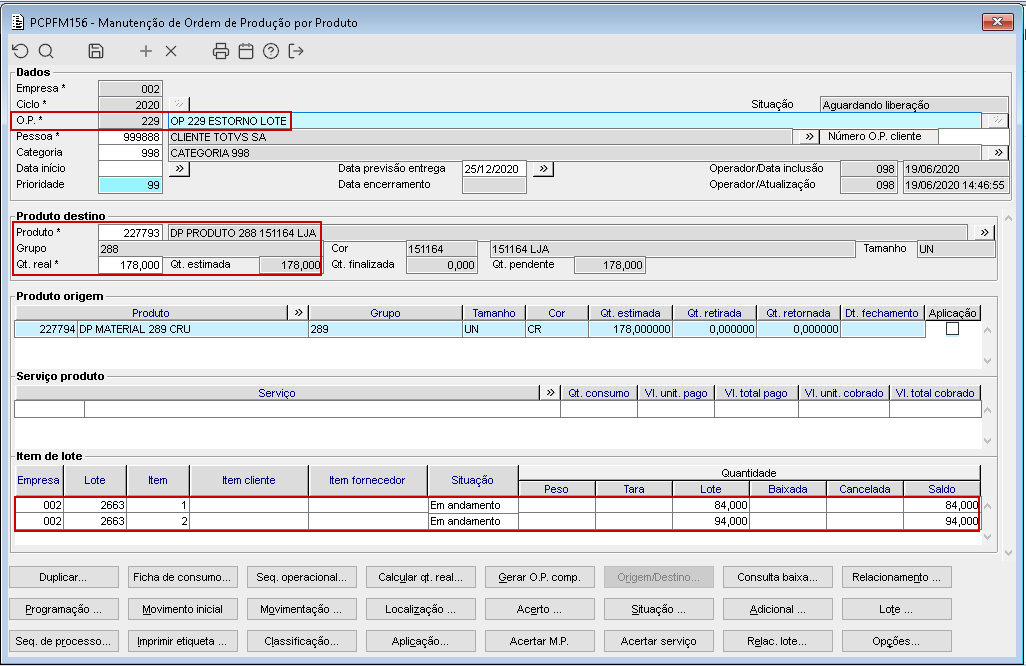Image resolution: width=1026 pixels, height=666 pixels.
Task: Open the search magnifier toolbar icon
Action: tap(46, 51)
